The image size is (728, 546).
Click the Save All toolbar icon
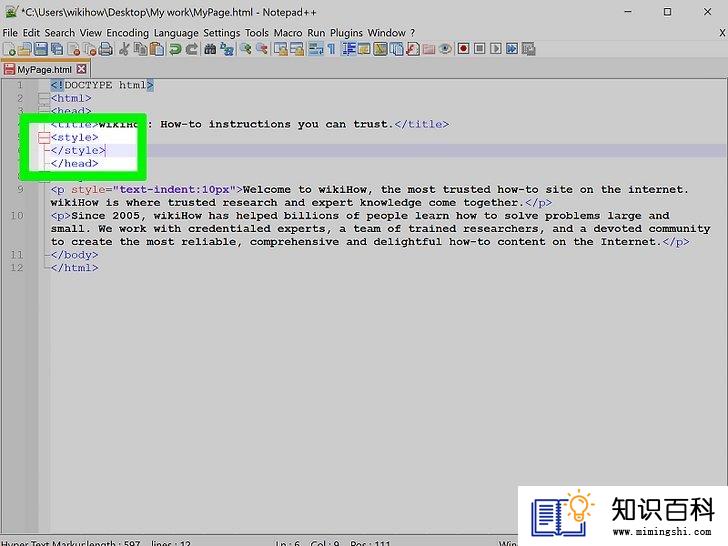[57, 49]
